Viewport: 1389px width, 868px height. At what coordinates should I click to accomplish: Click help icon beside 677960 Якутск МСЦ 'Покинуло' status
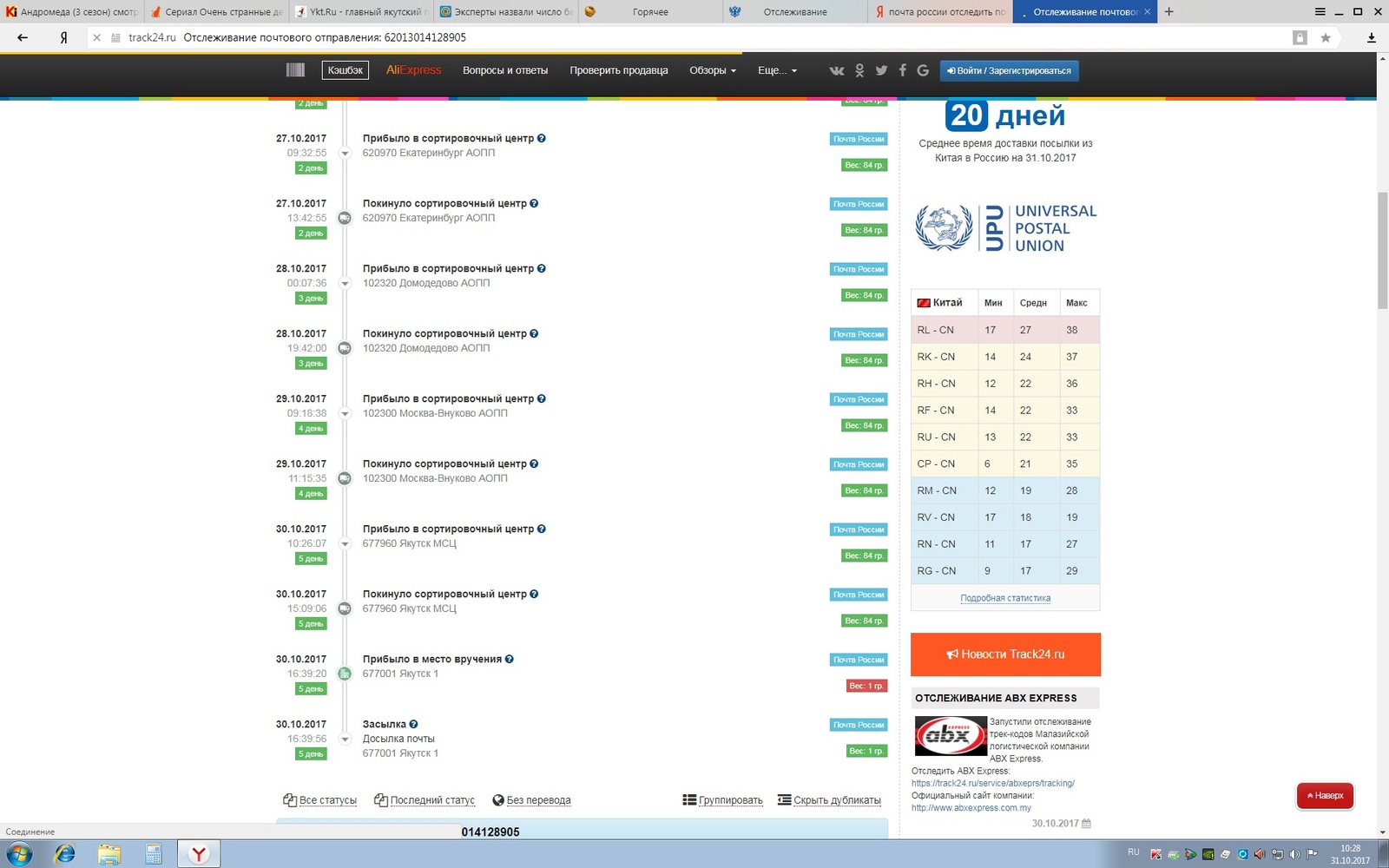point(534,594)
